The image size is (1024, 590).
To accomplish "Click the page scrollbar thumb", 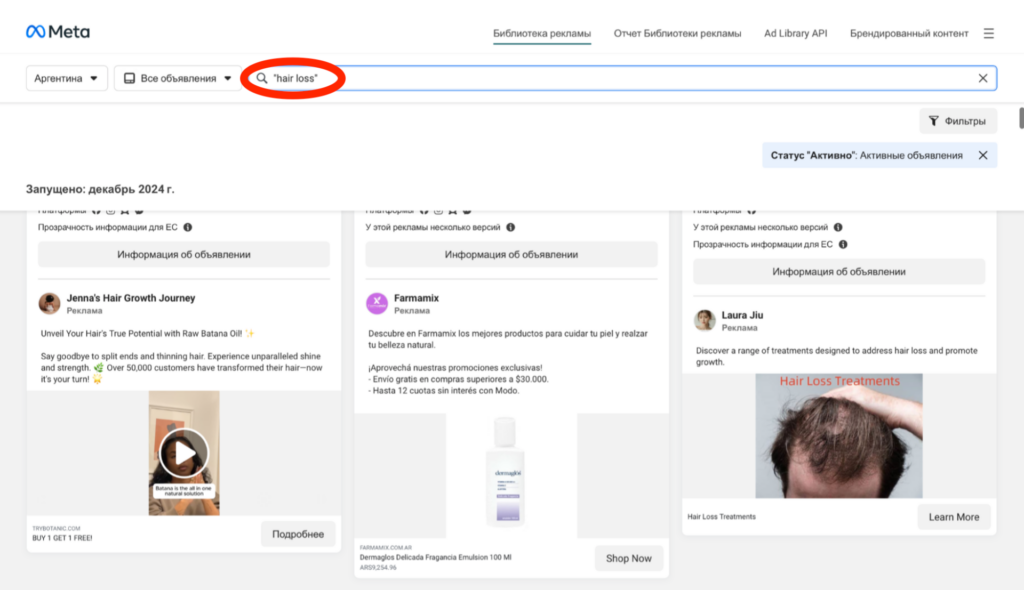I will [1021, 118].
